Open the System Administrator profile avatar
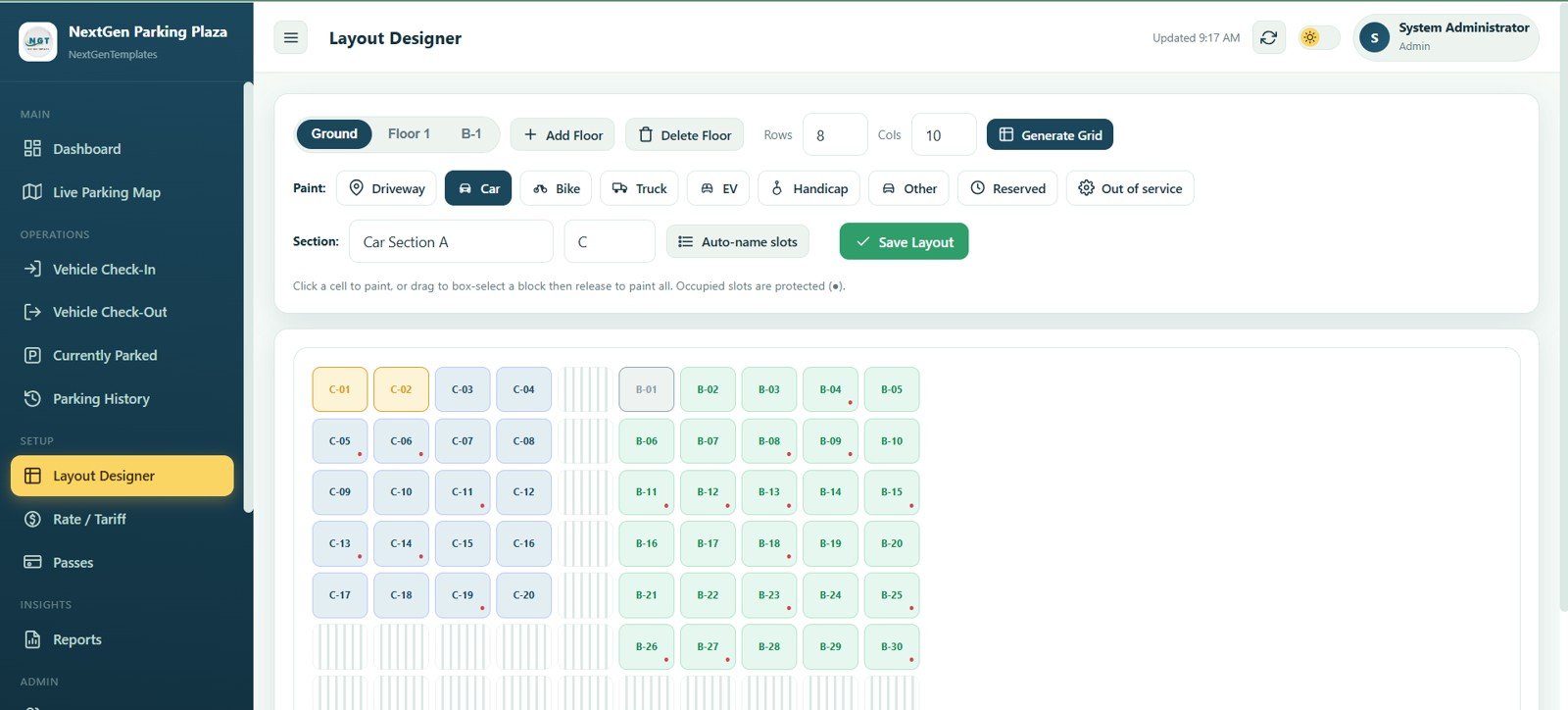Viewport: 1568px width, 710px height. [x=1374, y=37]
